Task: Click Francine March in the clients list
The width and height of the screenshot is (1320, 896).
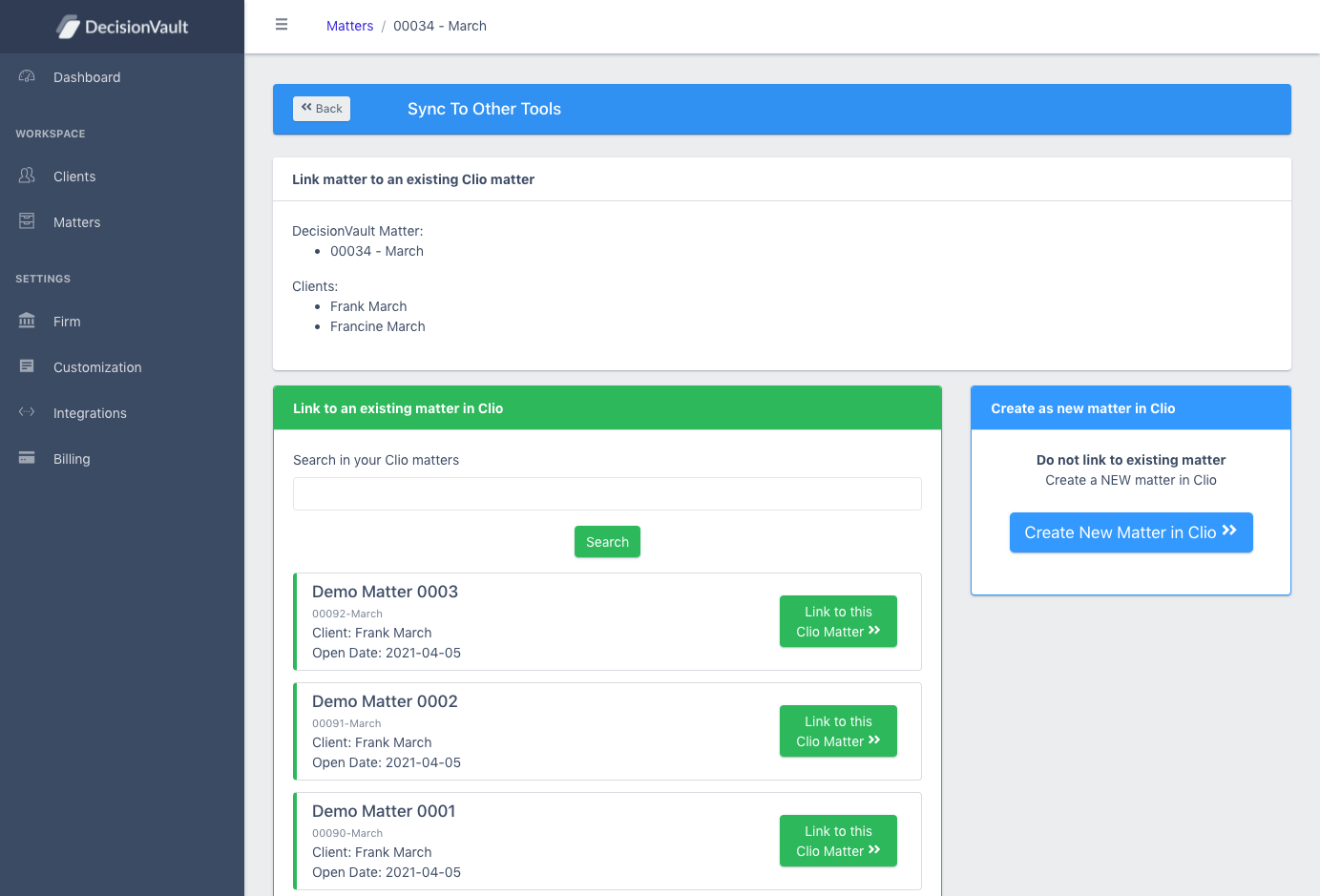Action: [x=378, y=326]
